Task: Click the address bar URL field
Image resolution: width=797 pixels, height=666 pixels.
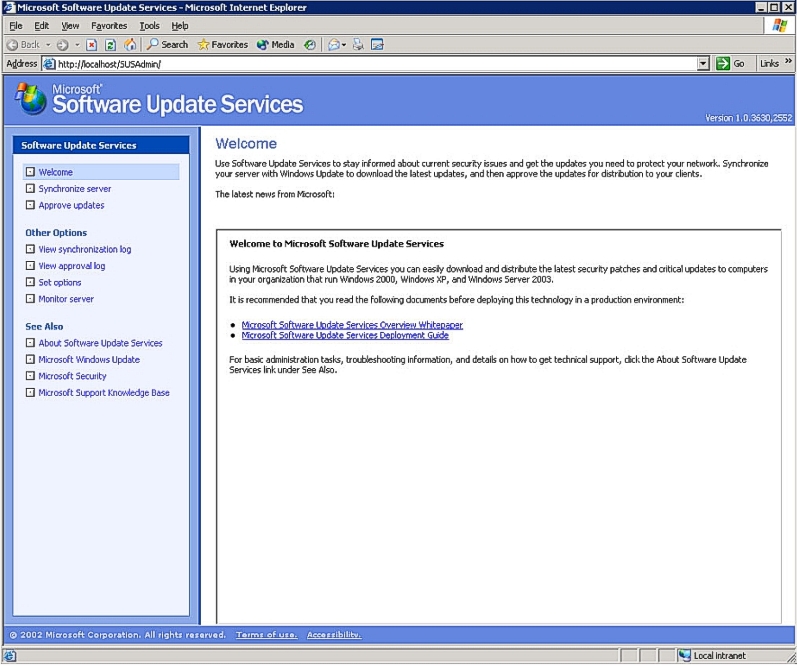Action: [x=376, y=64]
